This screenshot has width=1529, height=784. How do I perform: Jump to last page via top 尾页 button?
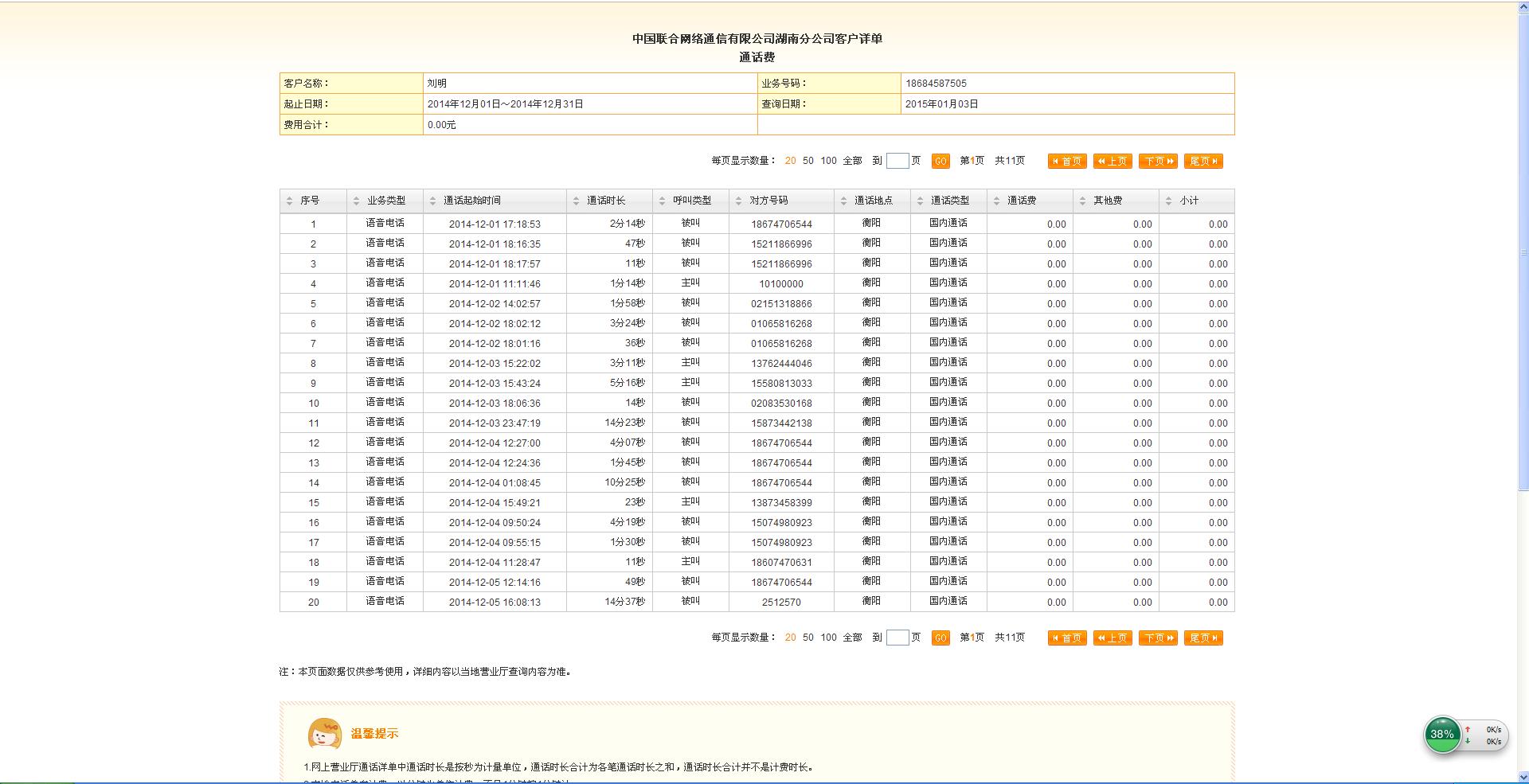(x=1202, y=162)
